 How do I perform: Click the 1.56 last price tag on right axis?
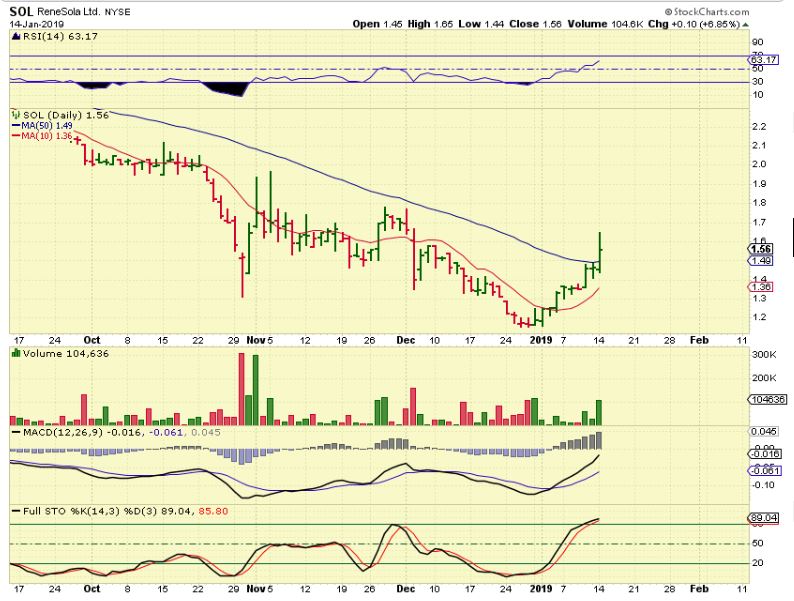click(761, 249)
